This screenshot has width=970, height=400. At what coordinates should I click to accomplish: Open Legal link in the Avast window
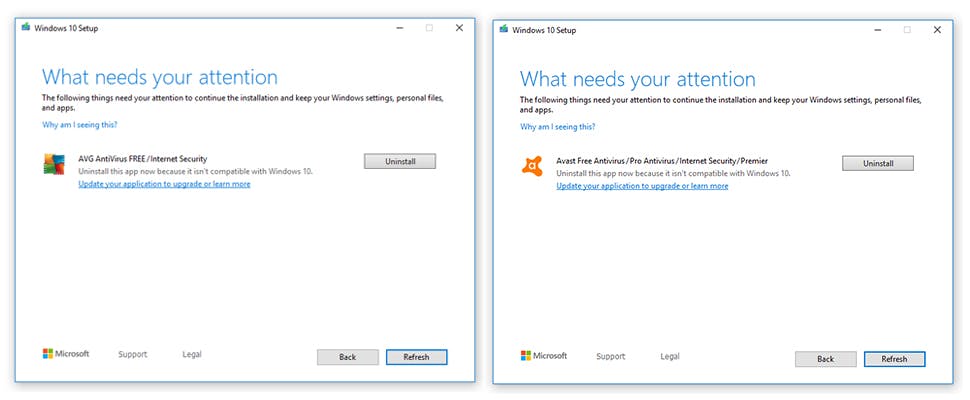tap(670, 356)
